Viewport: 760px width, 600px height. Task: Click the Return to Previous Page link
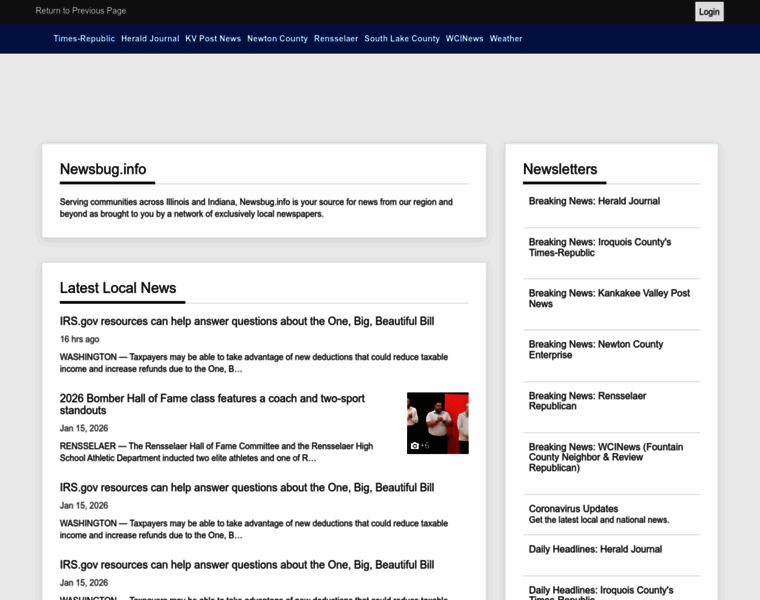[x=80, y=11]
